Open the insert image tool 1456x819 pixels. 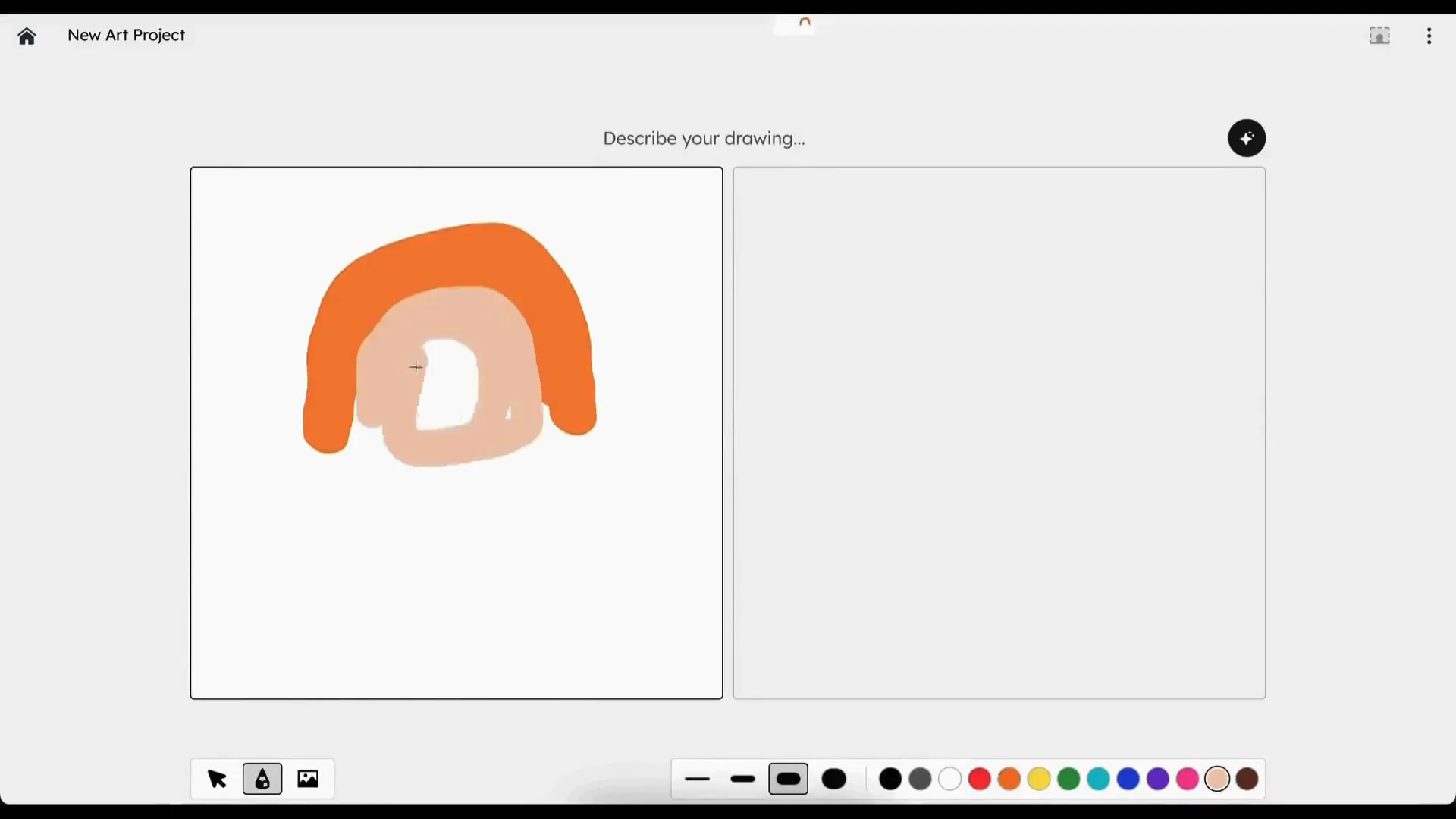(308, 779)
